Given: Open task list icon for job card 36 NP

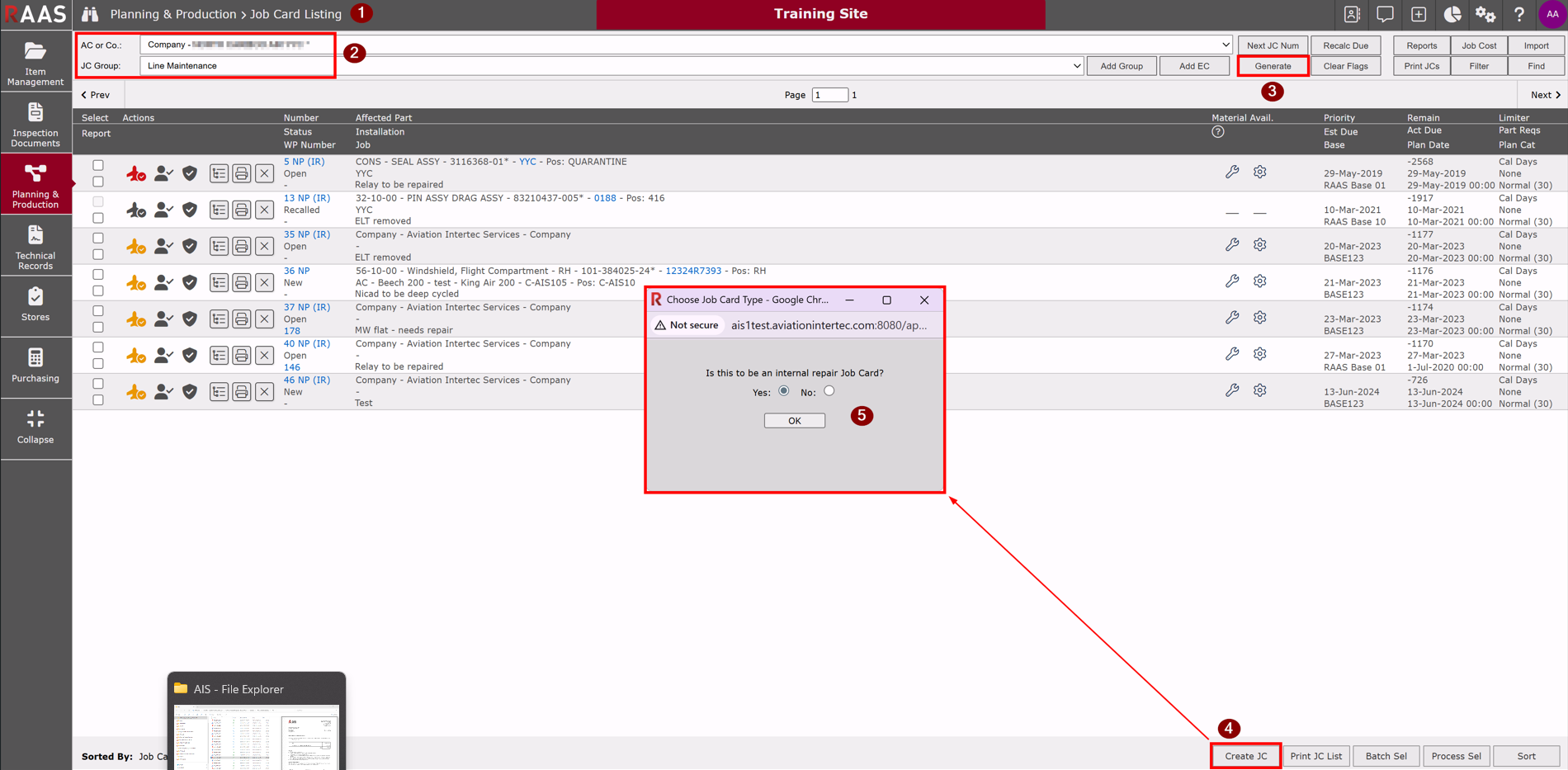Looking at the screenshot, I should click(219, 282).
